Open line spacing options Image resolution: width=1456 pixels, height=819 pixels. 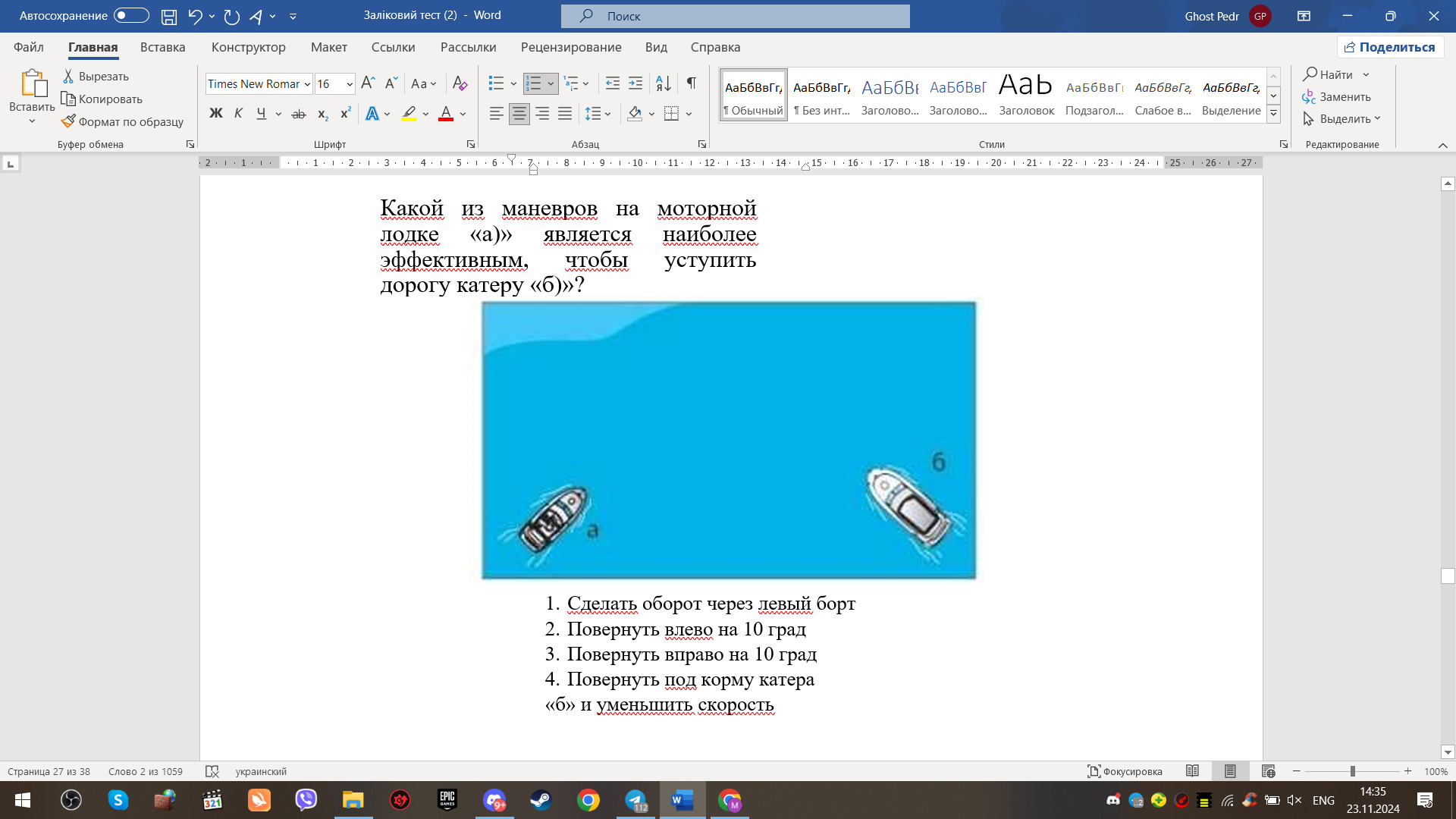(593, 114)
